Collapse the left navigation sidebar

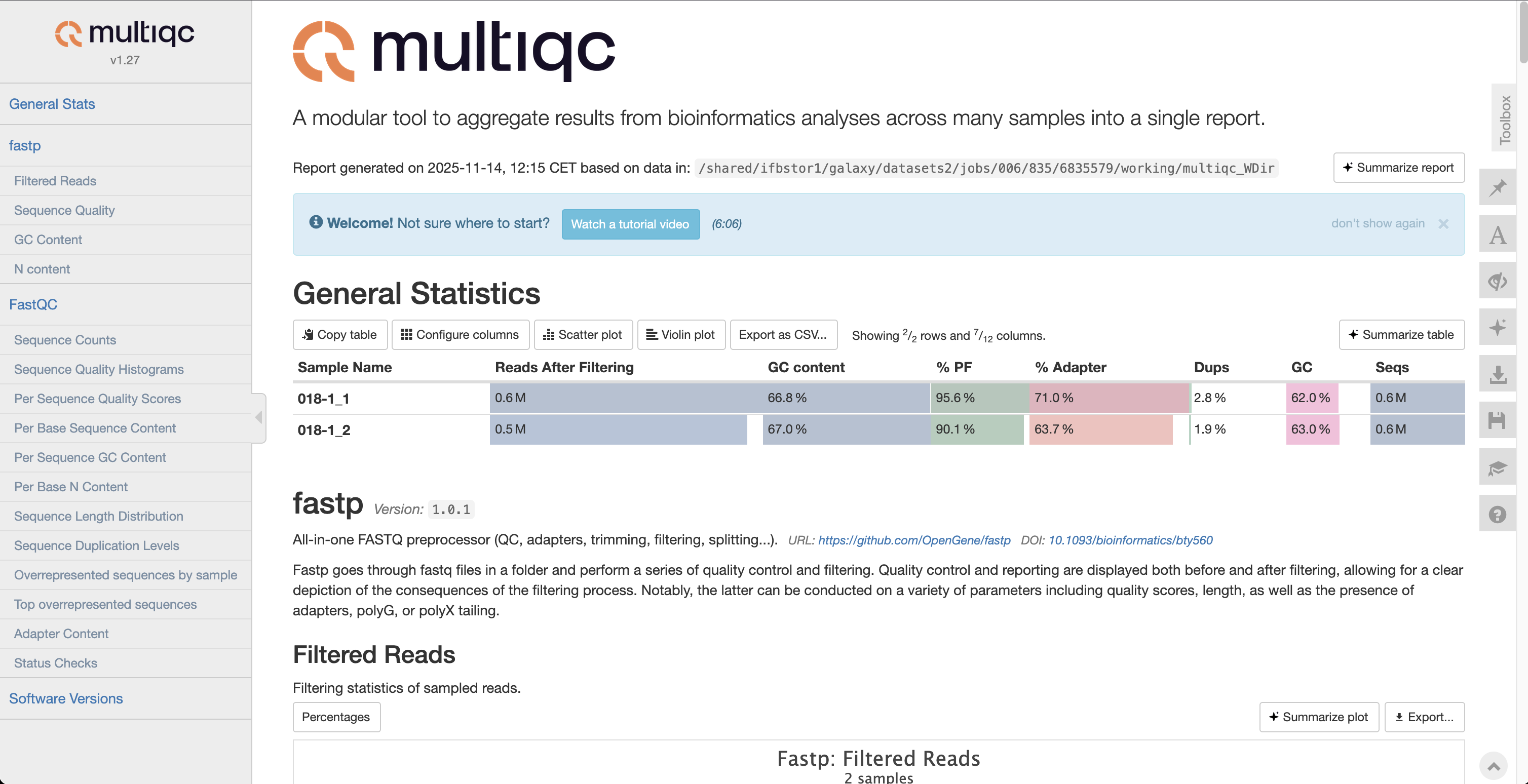[x=258, y=417]
